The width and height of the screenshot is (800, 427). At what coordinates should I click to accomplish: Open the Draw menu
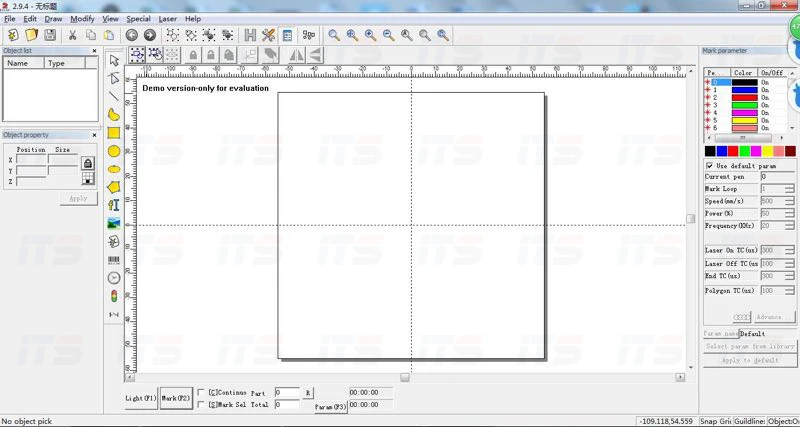pyautogui.click(x=53, y=19)
